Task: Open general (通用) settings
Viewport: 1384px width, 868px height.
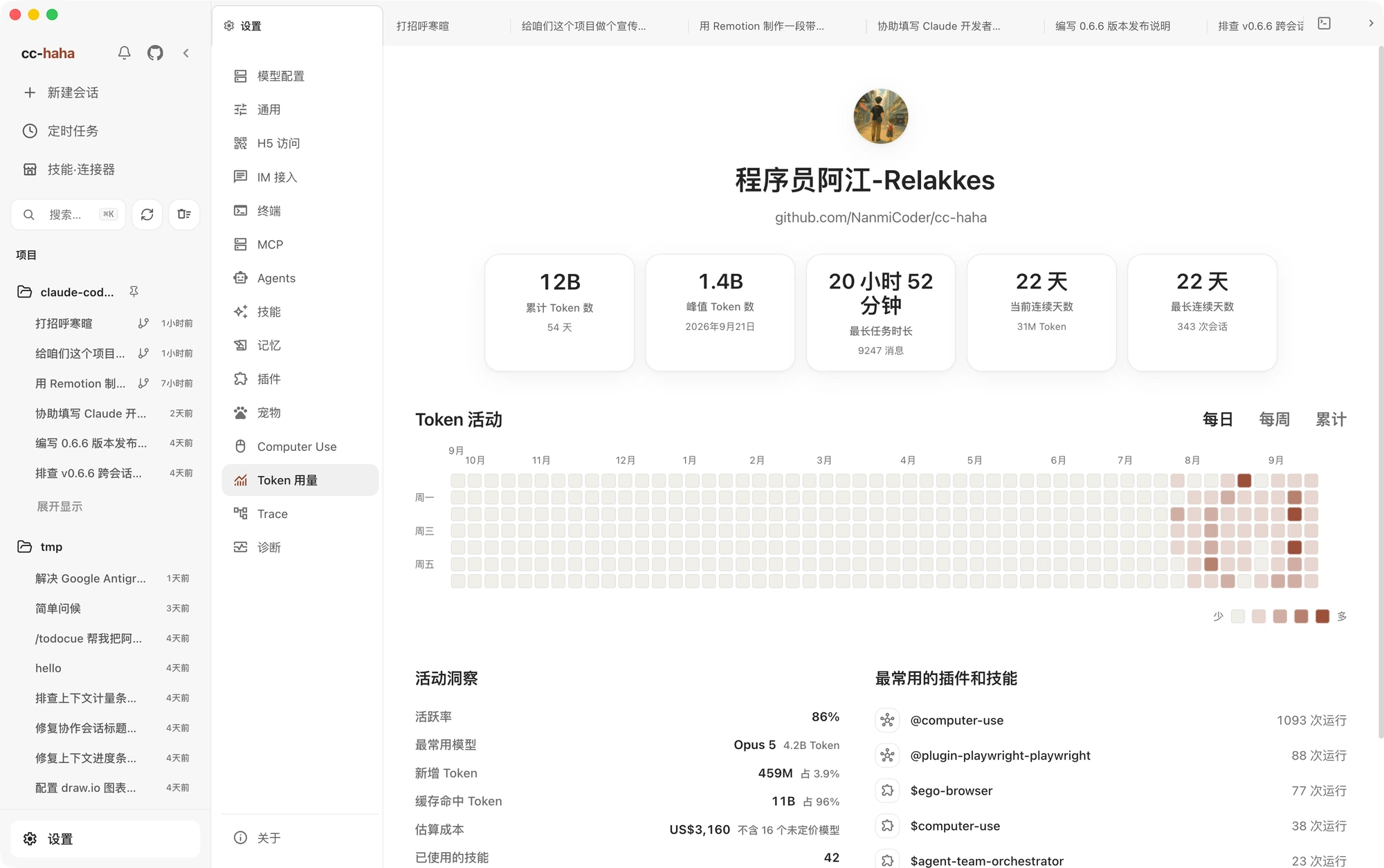Action: (x=300, y=110)
